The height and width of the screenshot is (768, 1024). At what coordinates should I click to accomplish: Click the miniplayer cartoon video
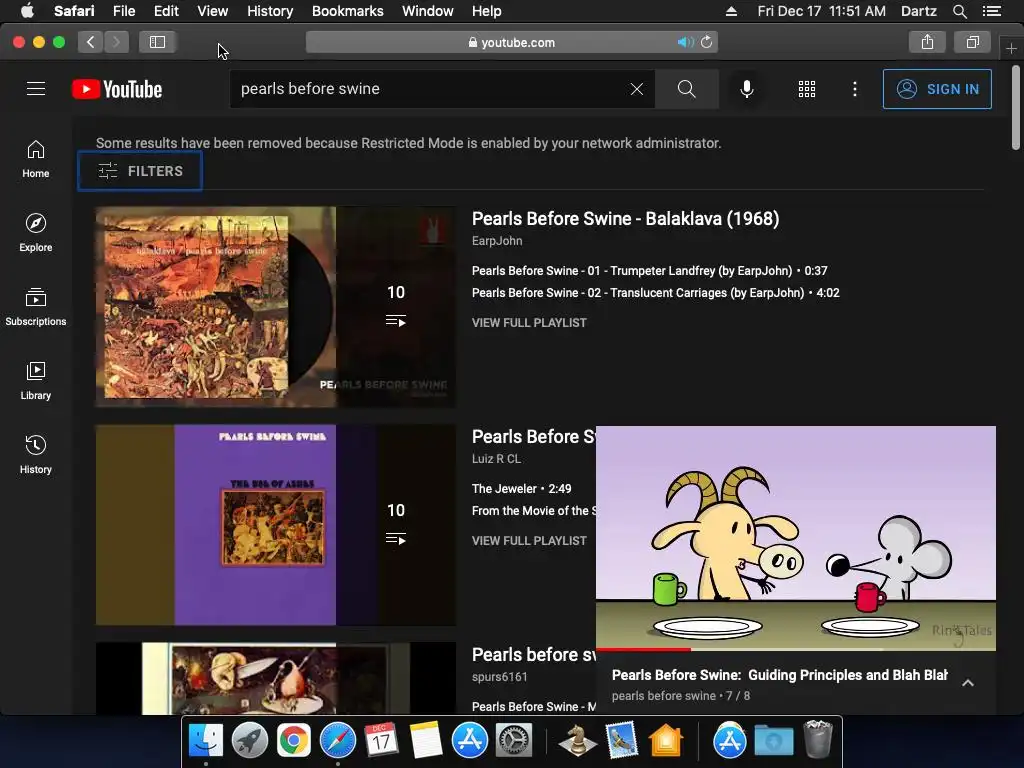pos(795,537)
